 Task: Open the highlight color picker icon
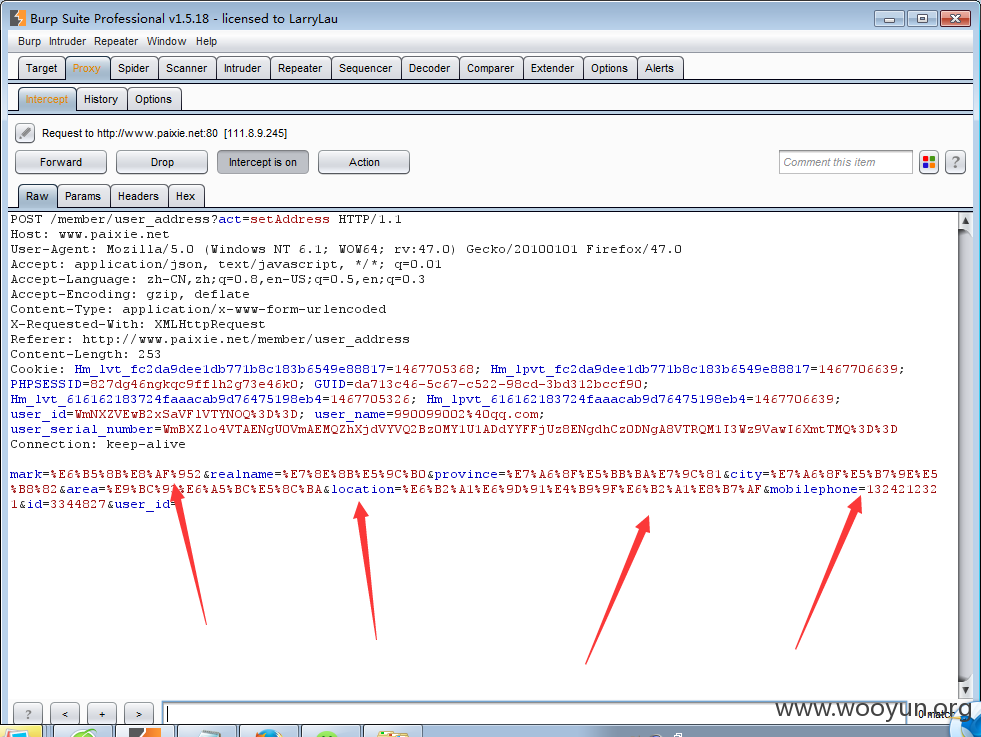point(928,162)
